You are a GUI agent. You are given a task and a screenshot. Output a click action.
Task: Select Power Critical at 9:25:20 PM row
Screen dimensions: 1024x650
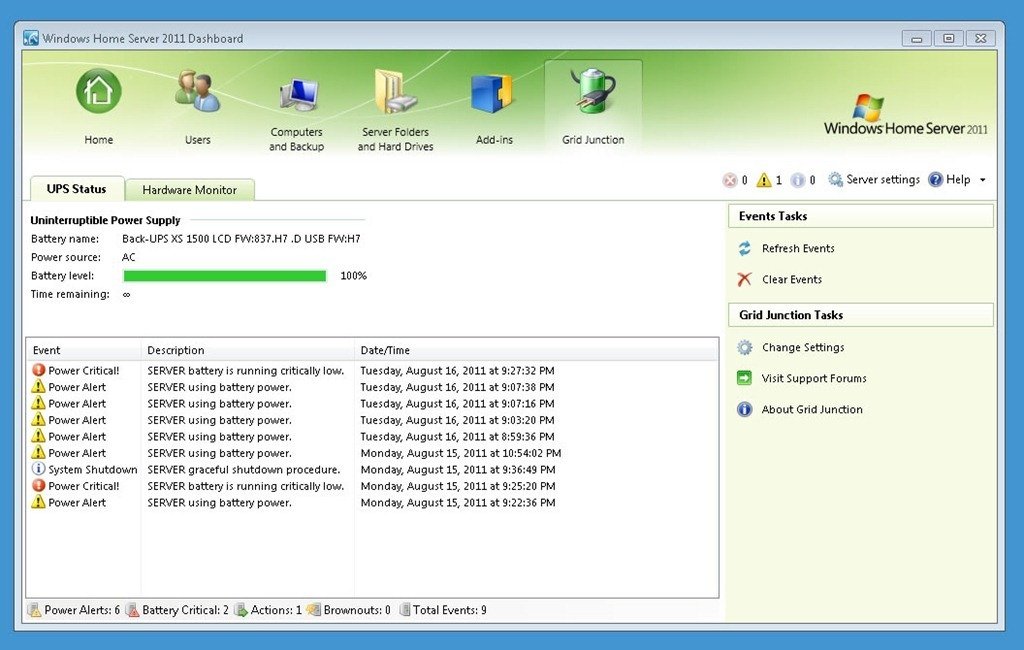click(x=372, y=486)
